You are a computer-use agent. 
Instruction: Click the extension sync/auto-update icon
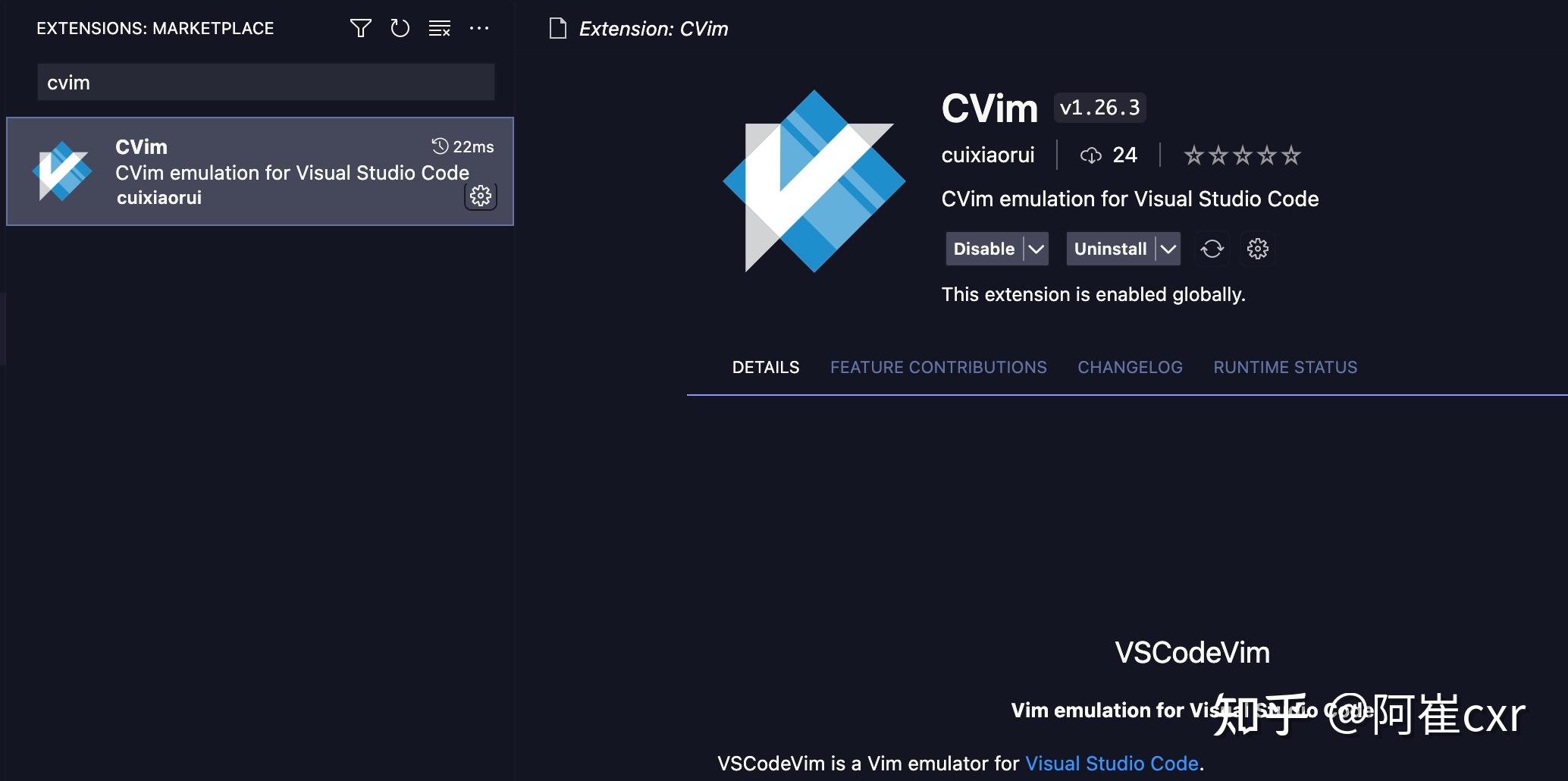1212,249
